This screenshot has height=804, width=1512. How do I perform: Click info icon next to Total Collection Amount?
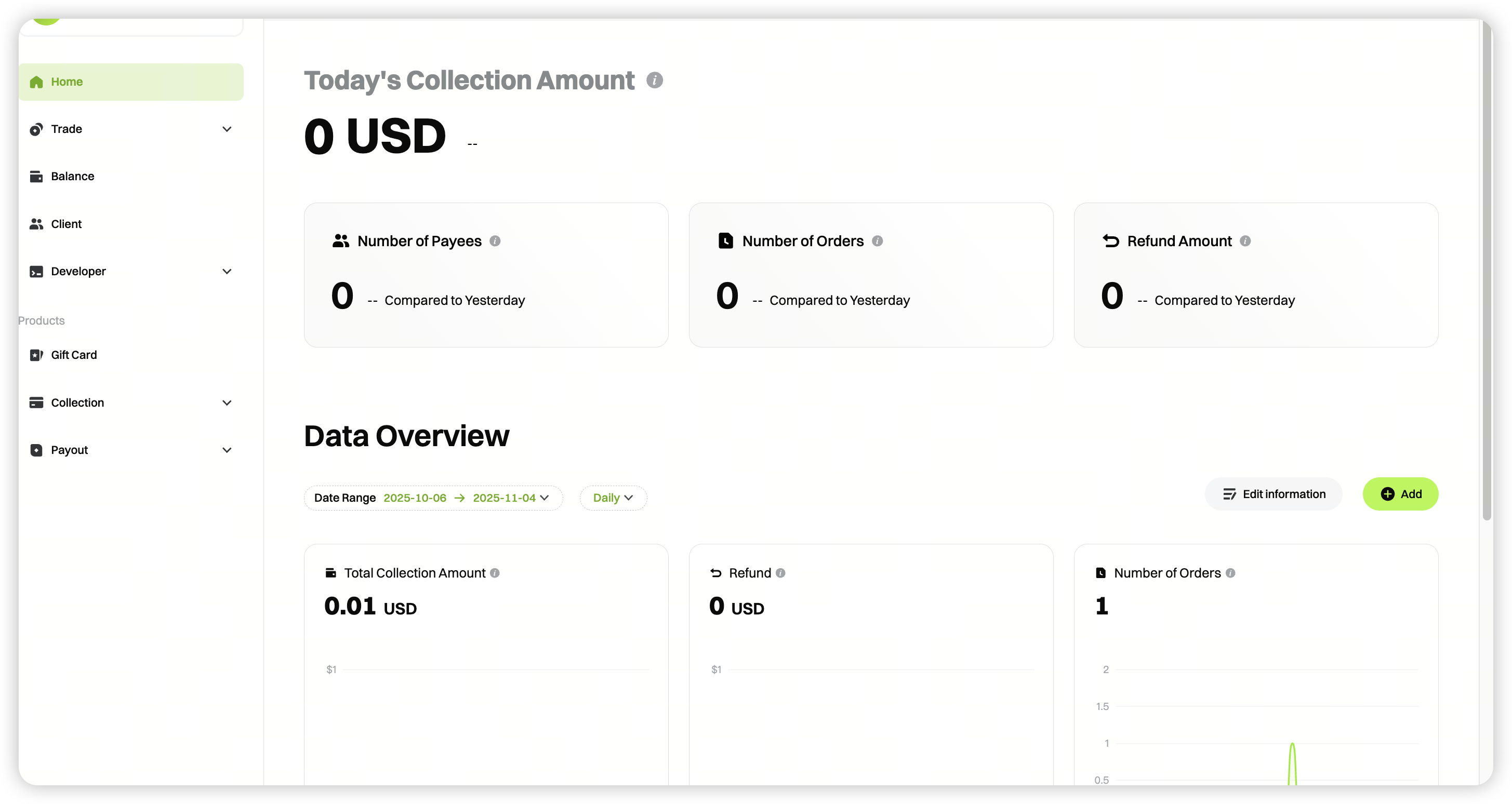click(x=495, y=573)
